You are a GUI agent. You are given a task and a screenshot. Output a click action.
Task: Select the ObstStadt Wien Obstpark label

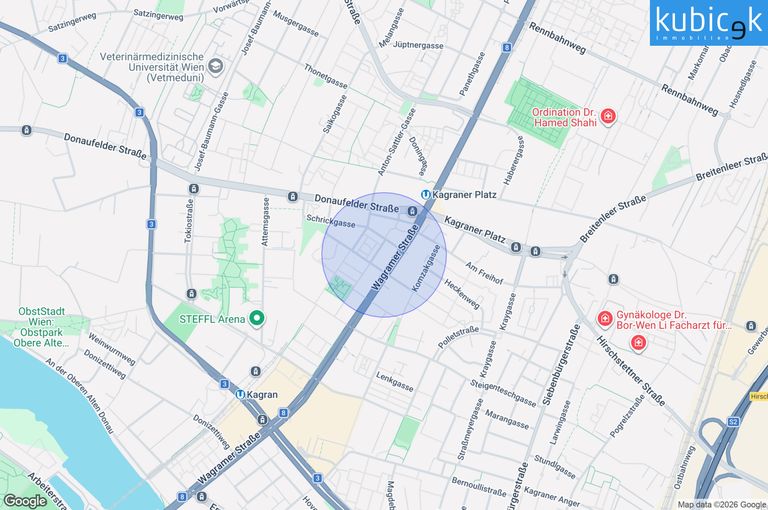pyautogui.click(x=42, y=327)
